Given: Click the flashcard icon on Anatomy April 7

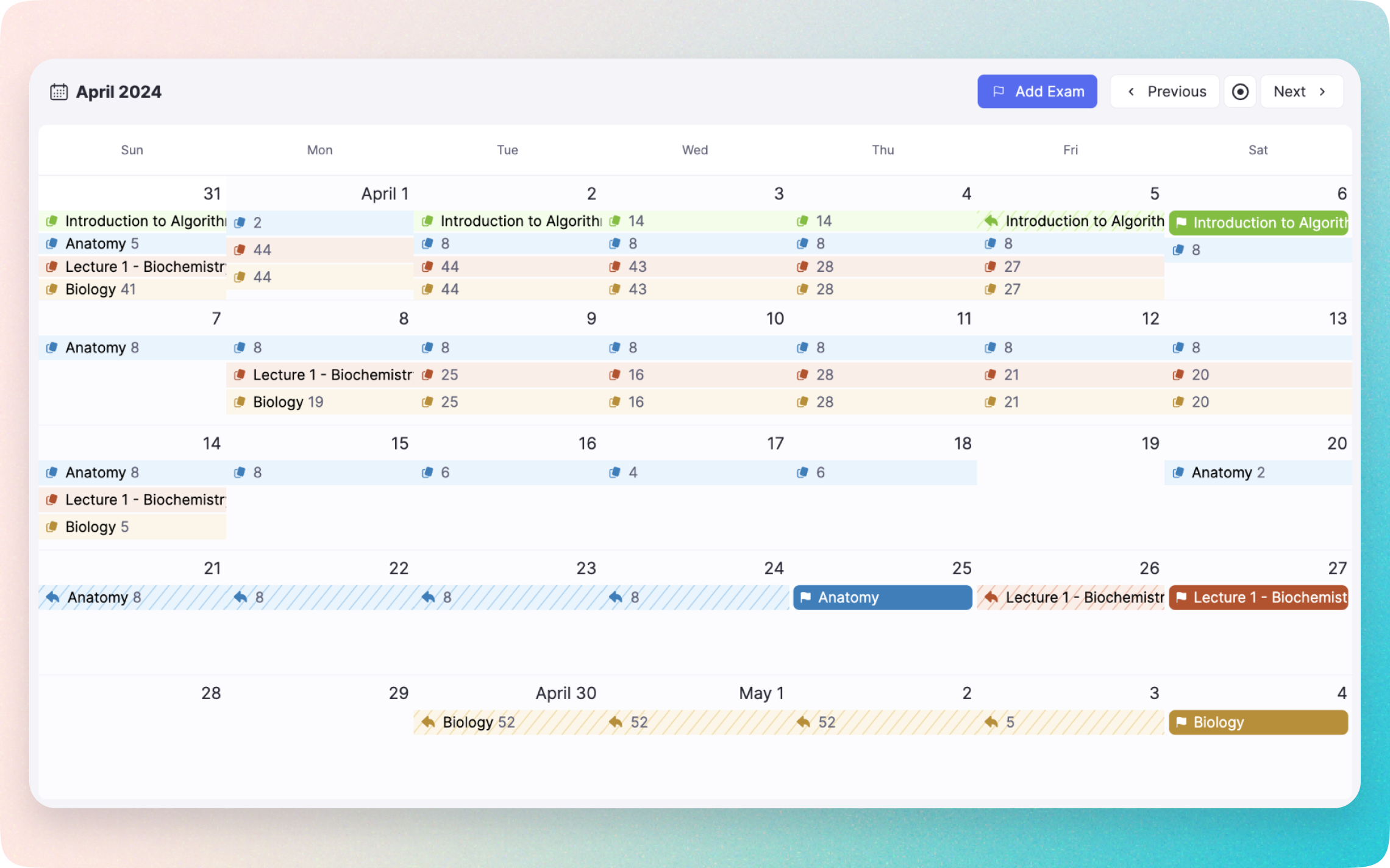Looking at the screenshot, I should [51, 347].
